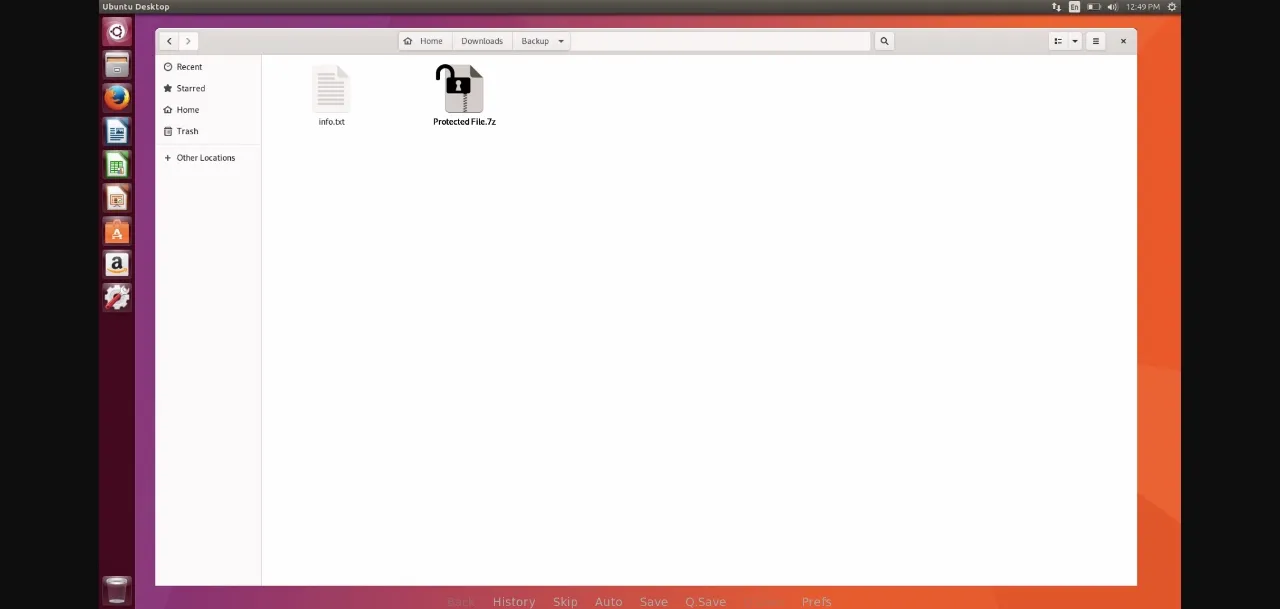The height and width of the screenshot is (609, 1280).
Task: Switch to list view in Files
Action: click(x=1057, y=40)
